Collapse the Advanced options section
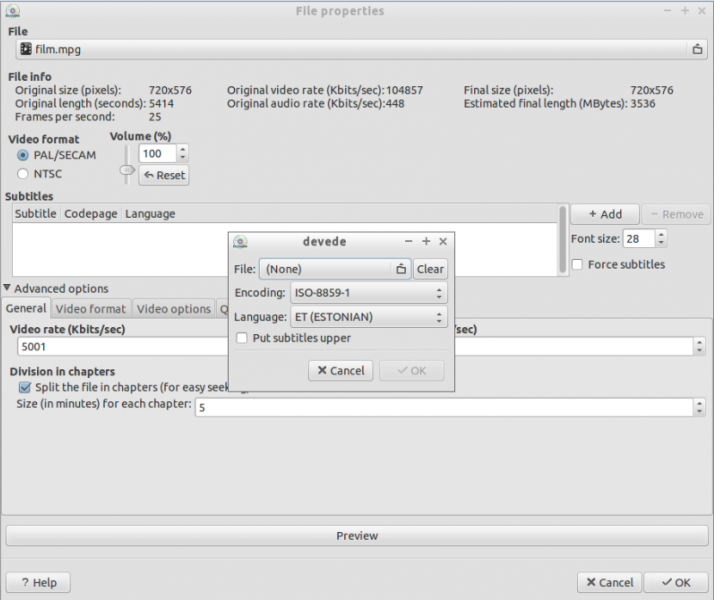The width and height of the screenshot is (714, 600). pyautogui.click(x=8, y=289)
